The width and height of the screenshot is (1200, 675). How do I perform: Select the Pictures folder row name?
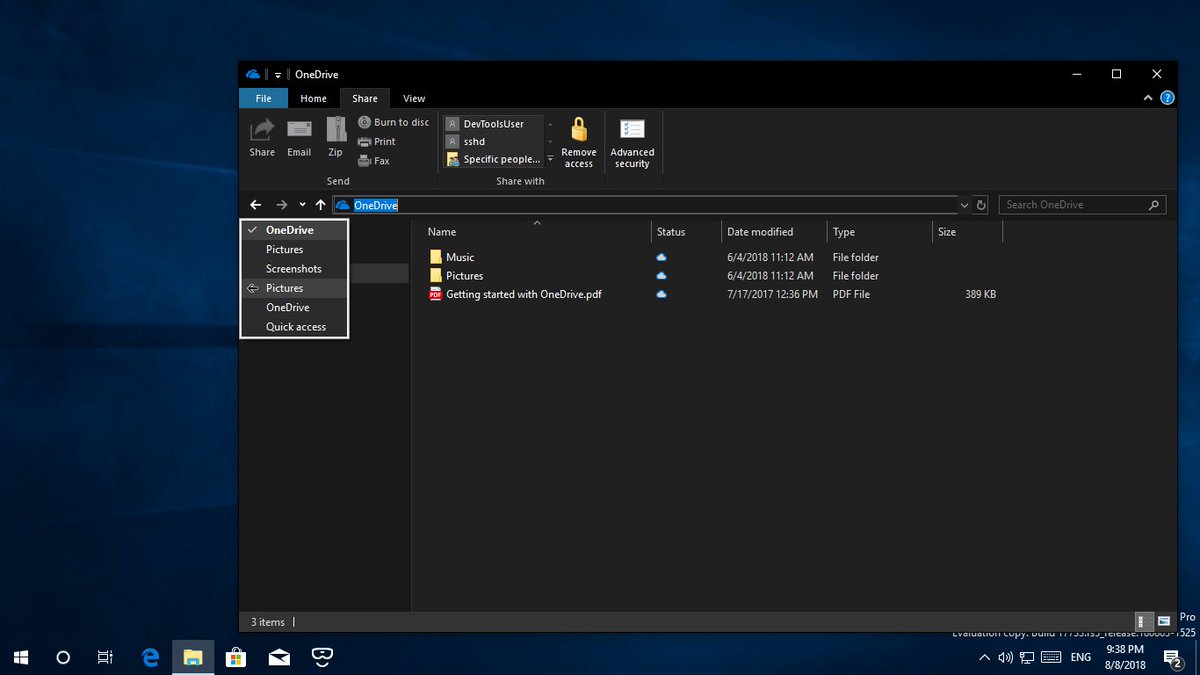click(x=464, y=276)
